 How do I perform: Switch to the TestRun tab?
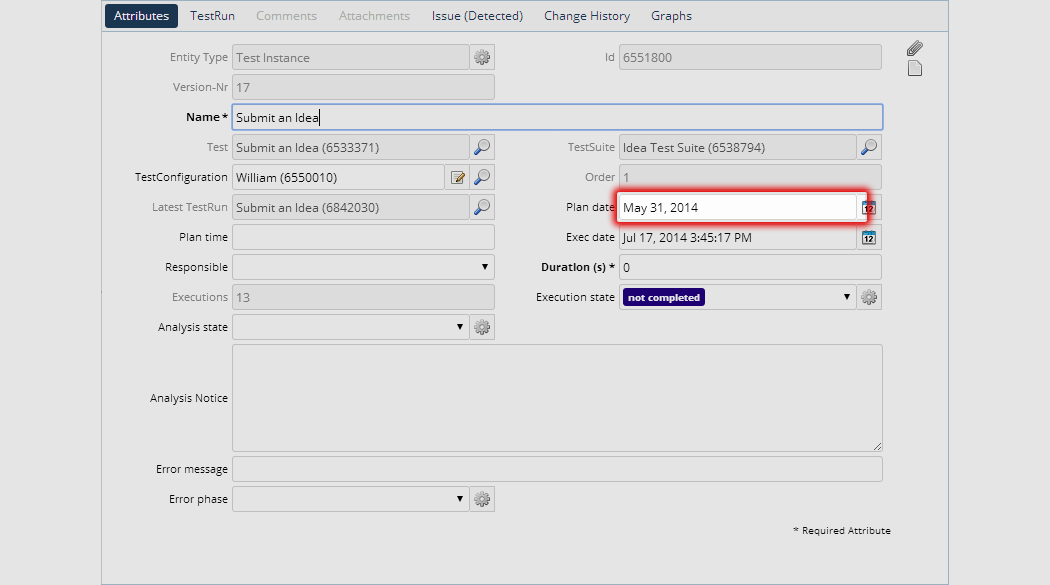coord(212,15)
